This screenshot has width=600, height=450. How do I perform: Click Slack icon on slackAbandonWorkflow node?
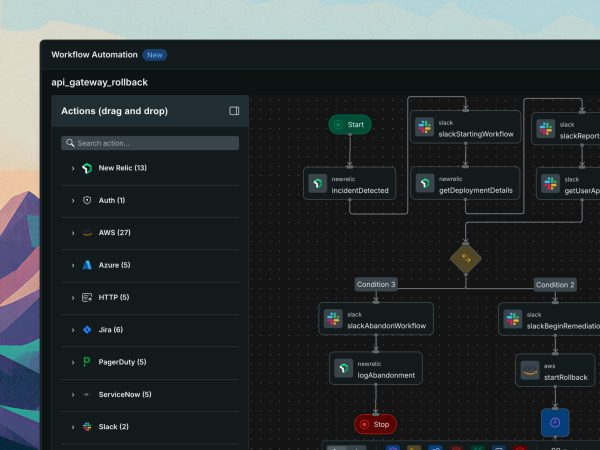[333, 319]
